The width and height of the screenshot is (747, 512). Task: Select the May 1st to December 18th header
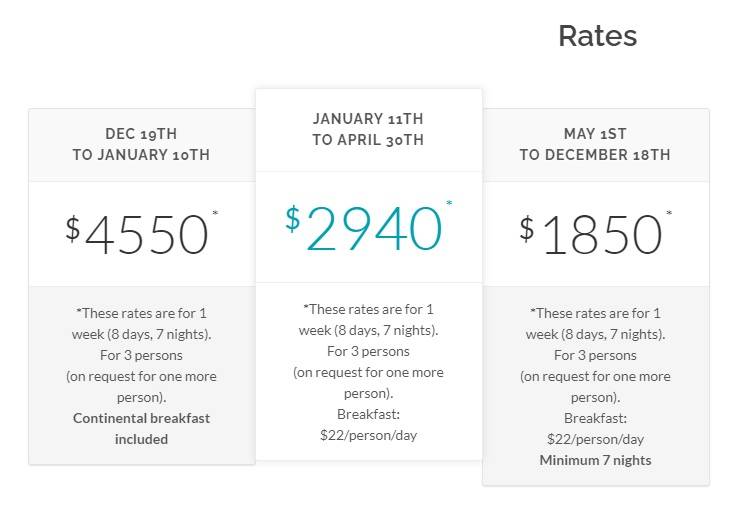[x=595, y=144]
